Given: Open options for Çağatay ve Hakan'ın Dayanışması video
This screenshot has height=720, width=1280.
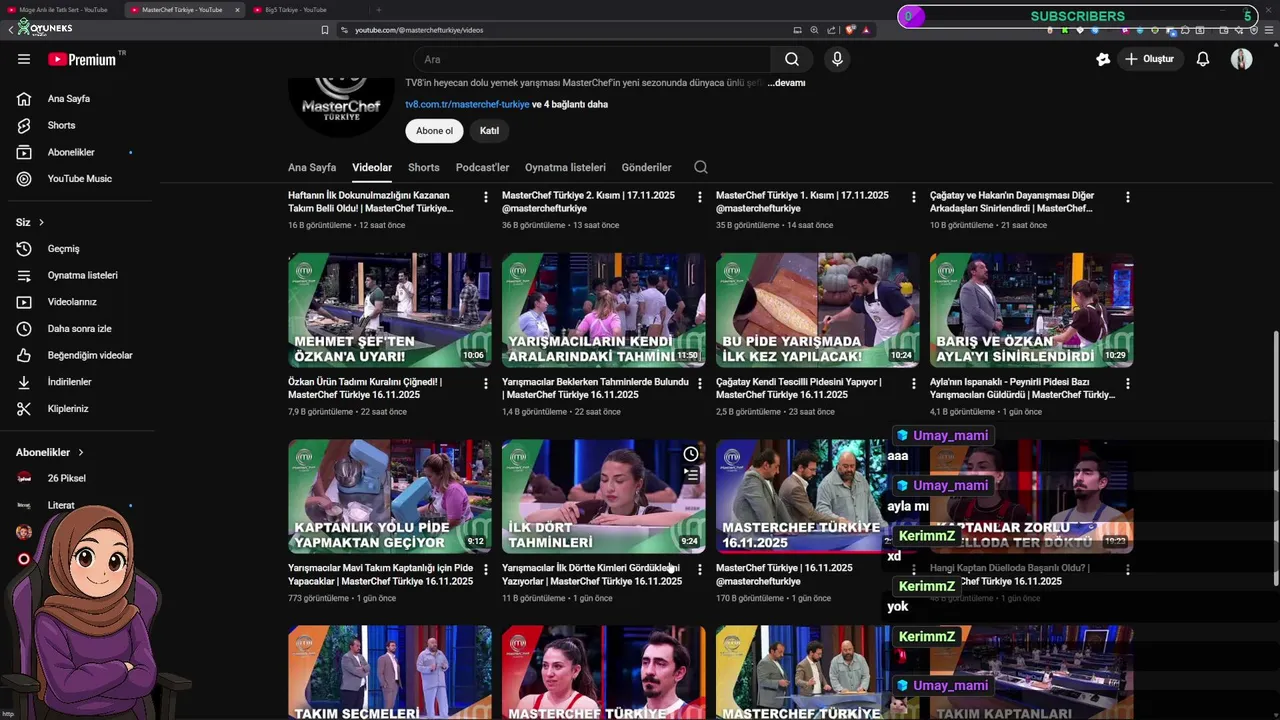Looking at the screenshot, I should (1128, 197).
